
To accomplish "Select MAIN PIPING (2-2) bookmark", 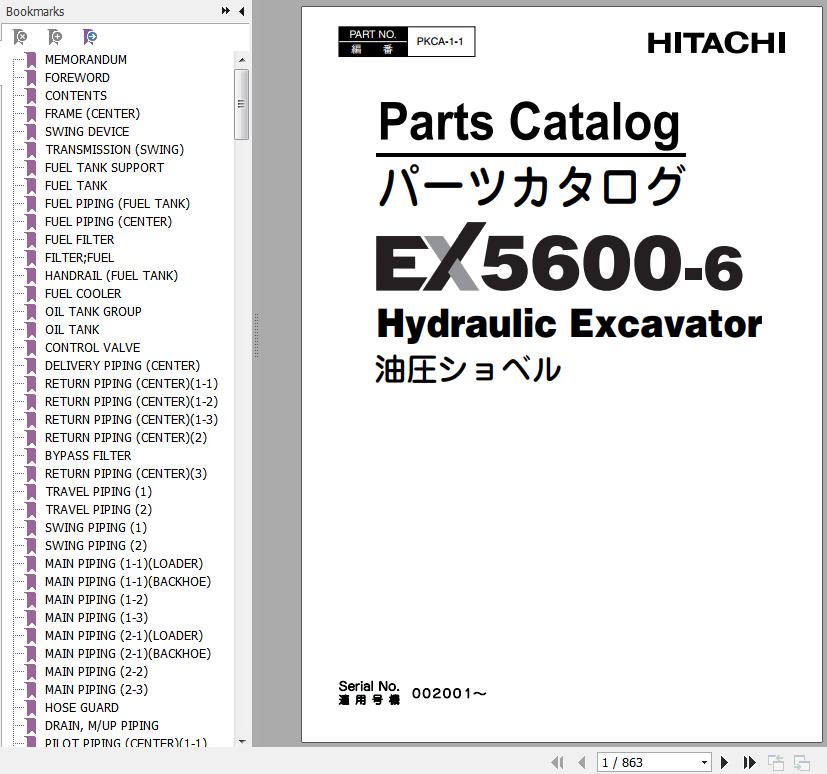I will 97,671.
